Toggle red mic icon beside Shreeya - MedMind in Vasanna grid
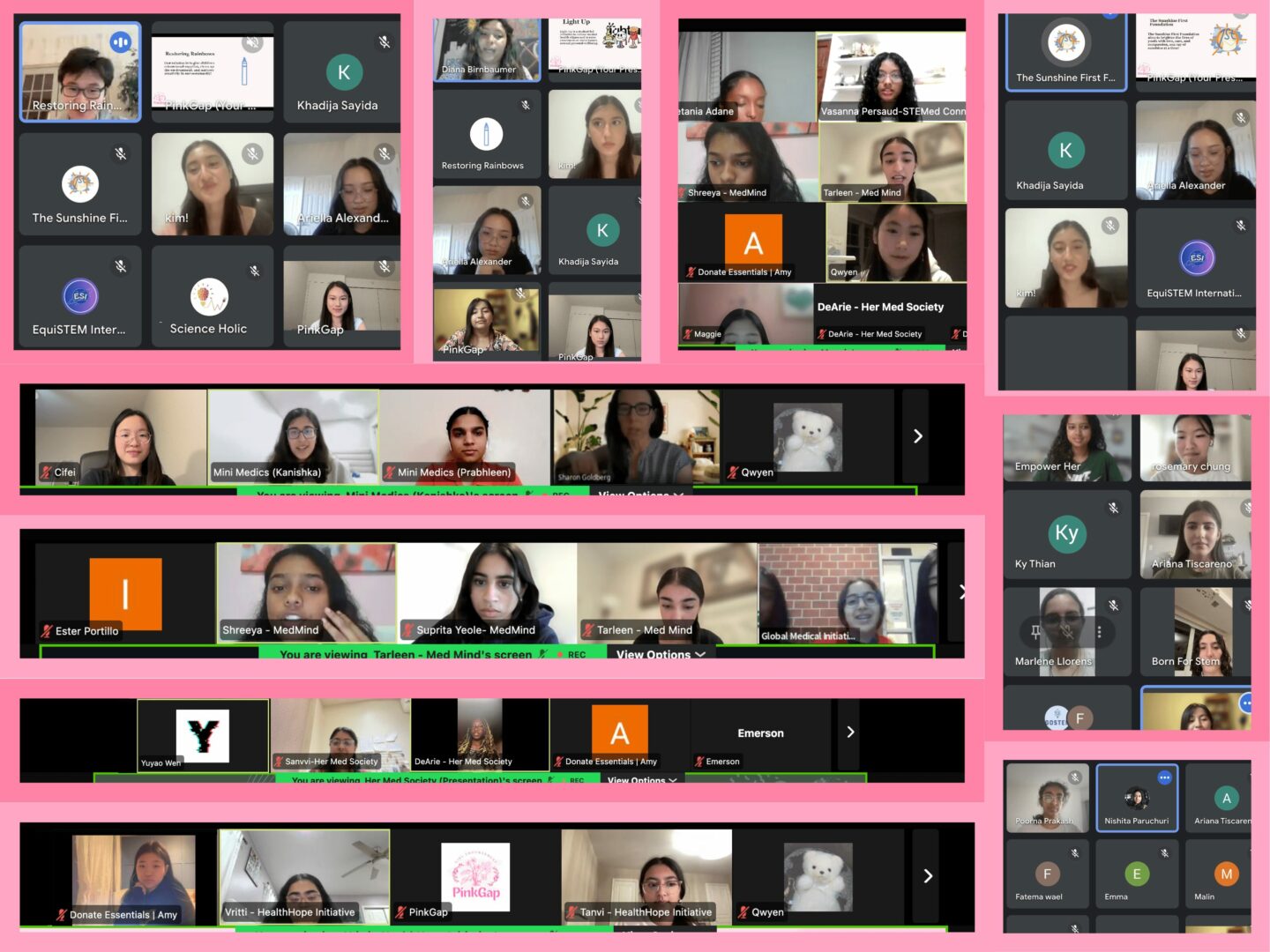The height and width of the screenshot is (952, 1270). coord(682,192)
